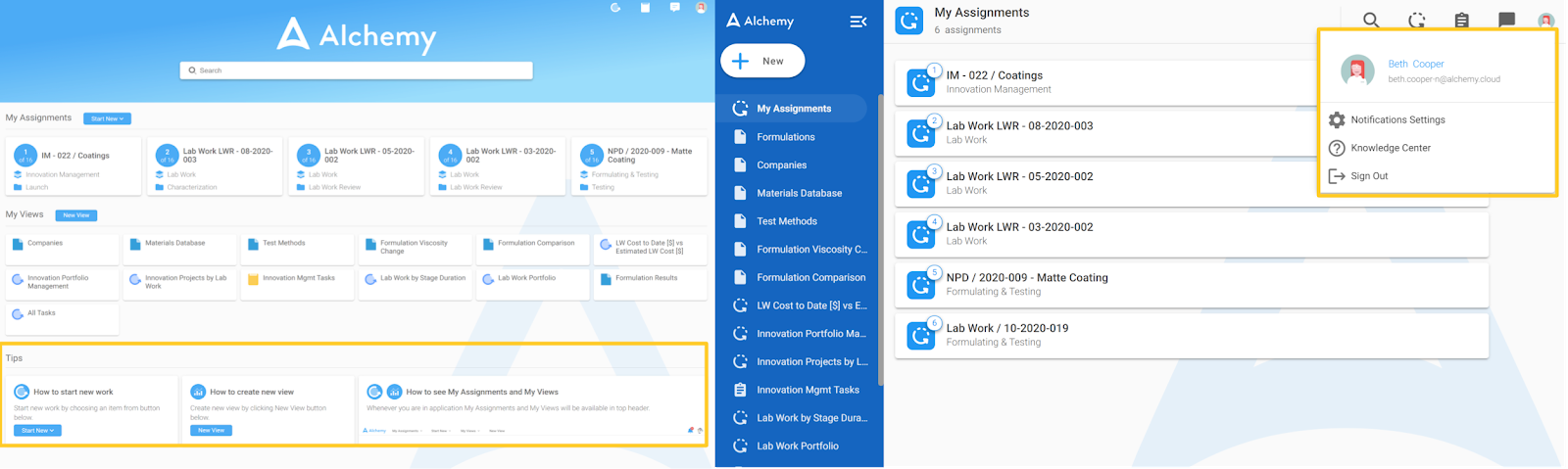The width and height of the screenshot is (1568, 469).
Task: Click the search magnifier icon in top bar
Action: (1371, 20)
